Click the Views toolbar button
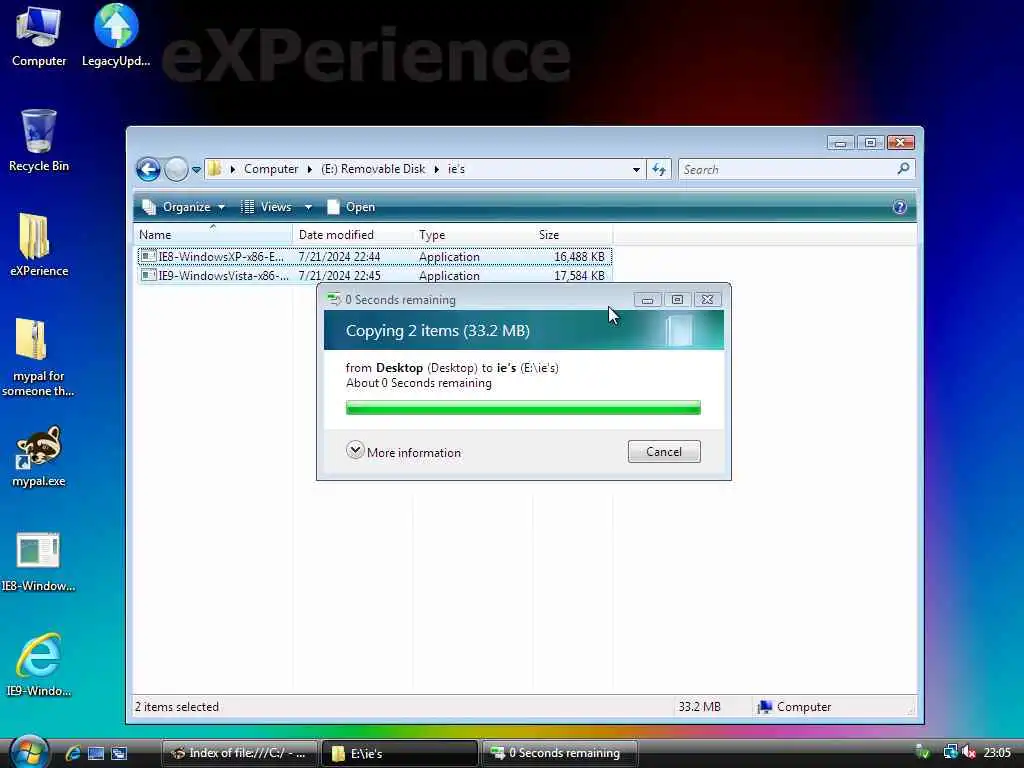1024x768 pixels. (268, 207)
